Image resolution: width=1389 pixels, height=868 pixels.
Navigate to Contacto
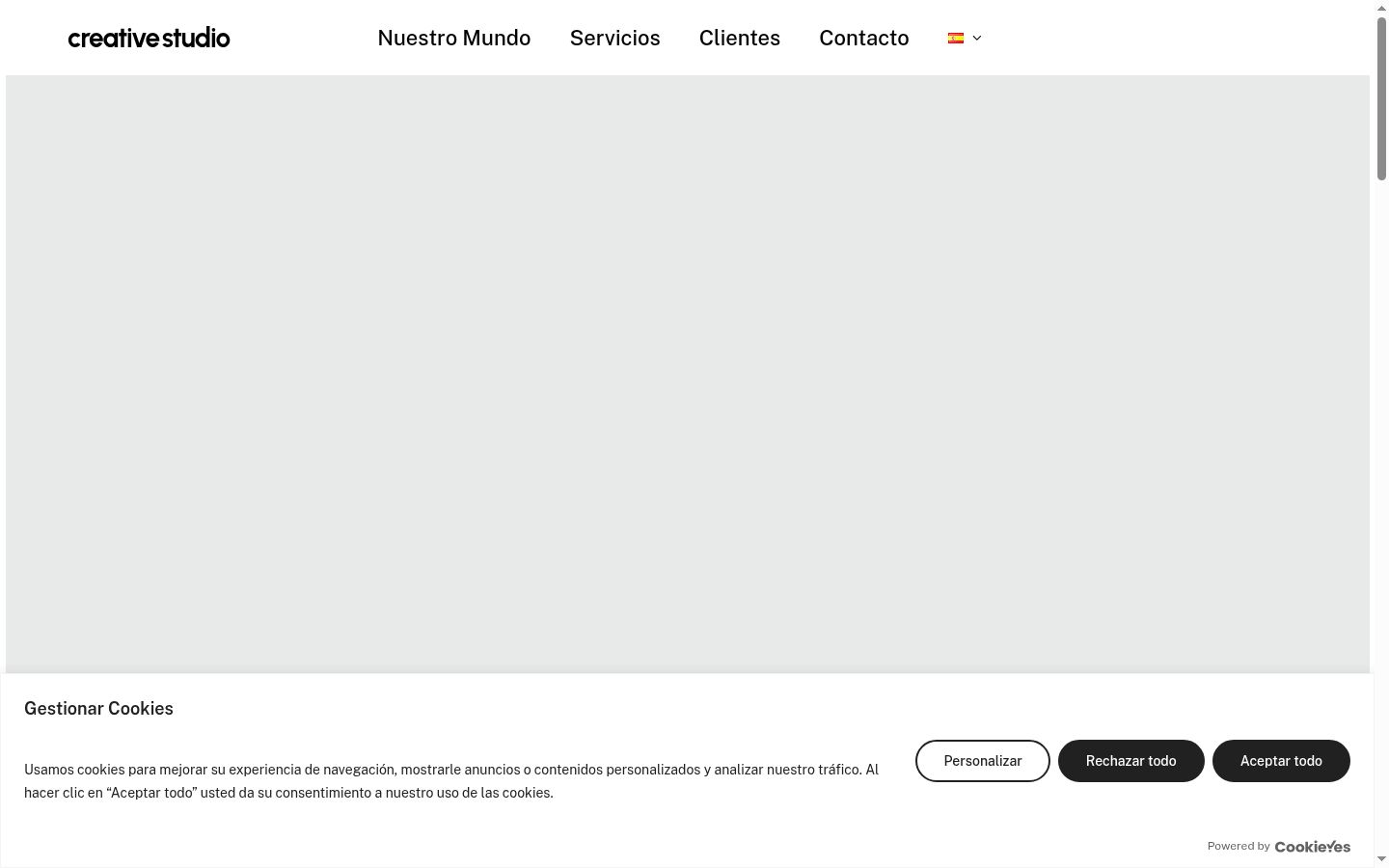tap(864, 38)
